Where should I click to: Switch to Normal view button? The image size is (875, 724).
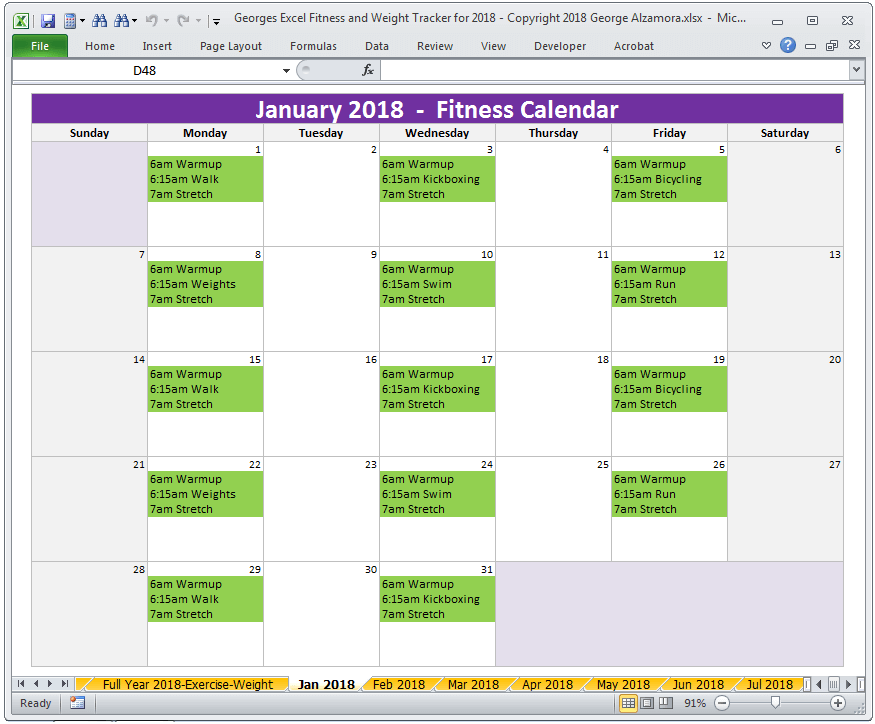tap(628, 703)
